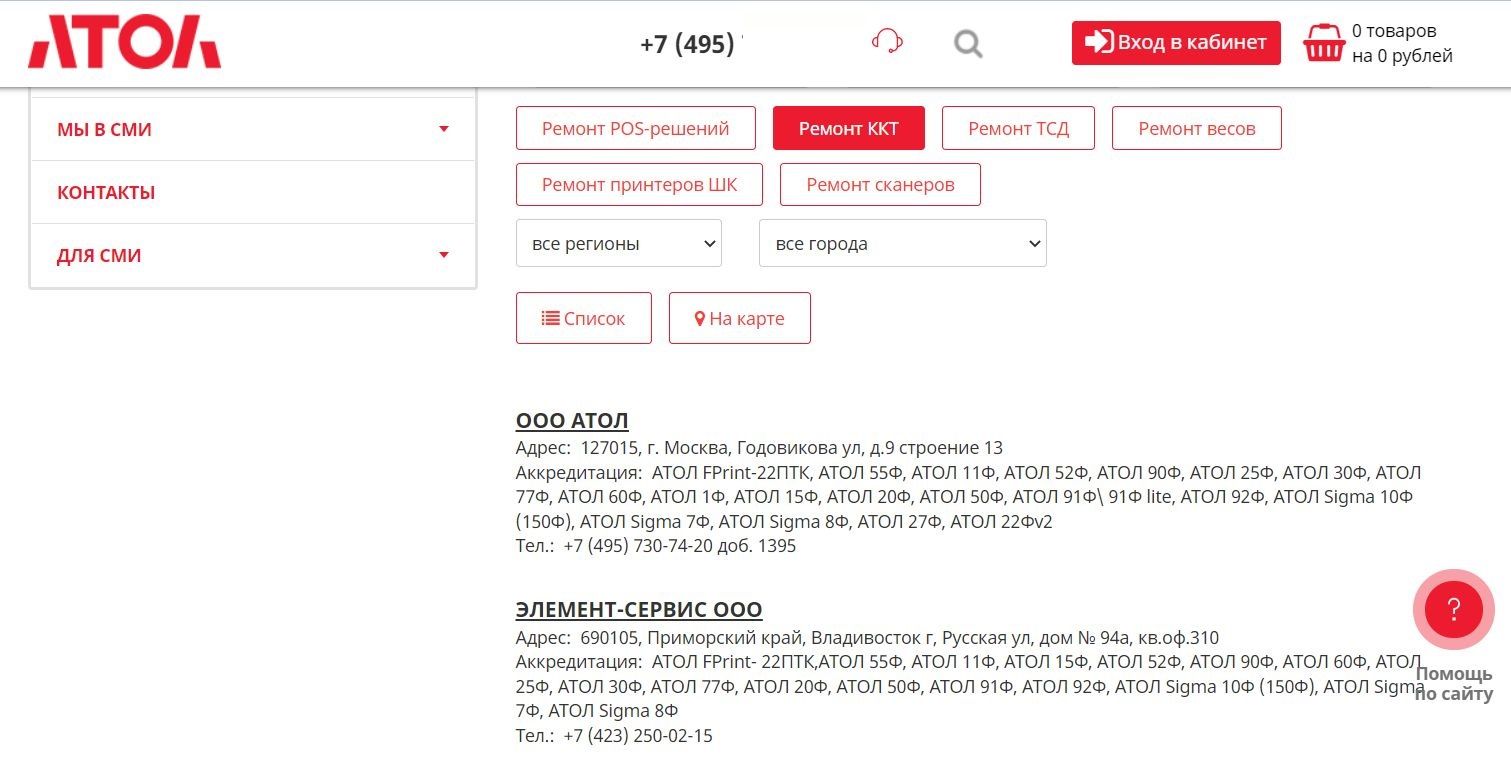The width and height of the screenshot is (1511, 764).
Task: Open the все регионы dropdown
Action: pyautogui.click(x=619, y=243)
